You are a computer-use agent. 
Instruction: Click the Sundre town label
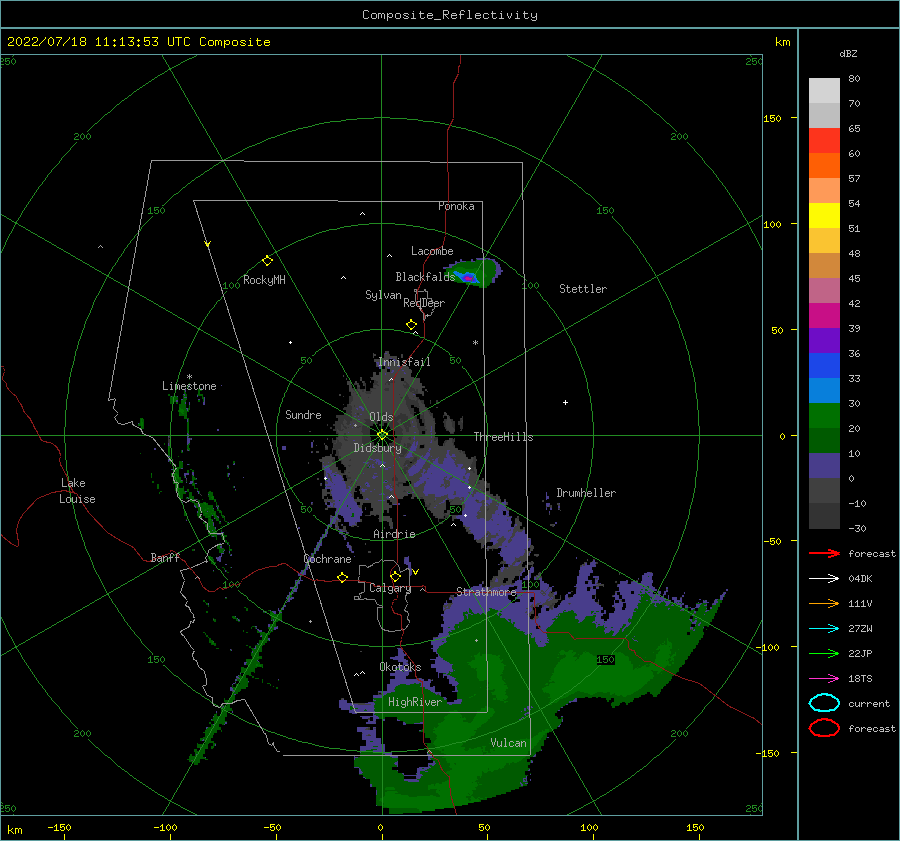click(x=303, y=415)
